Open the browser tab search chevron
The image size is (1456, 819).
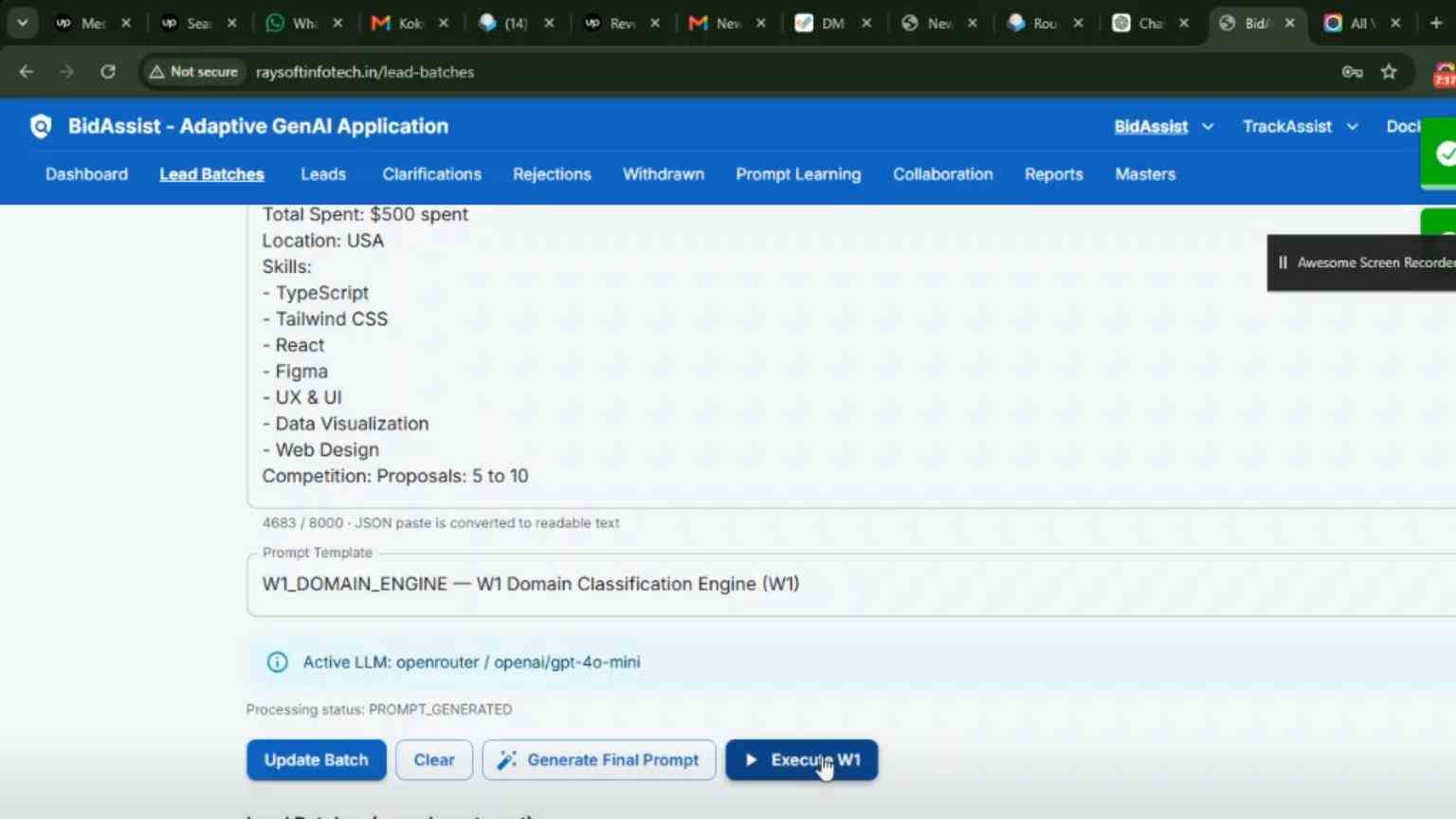click(x=22, y=23)
